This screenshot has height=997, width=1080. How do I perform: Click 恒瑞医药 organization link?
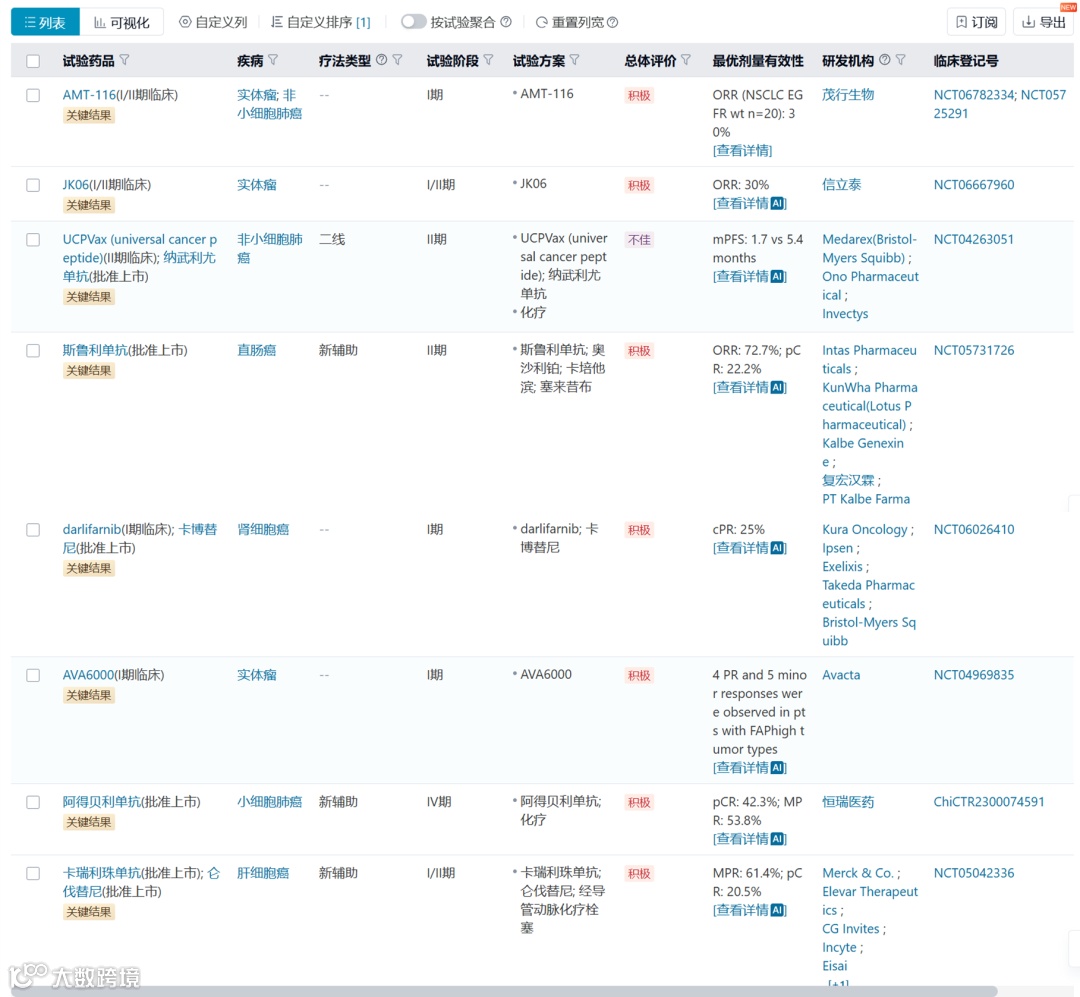pos(848,802)
